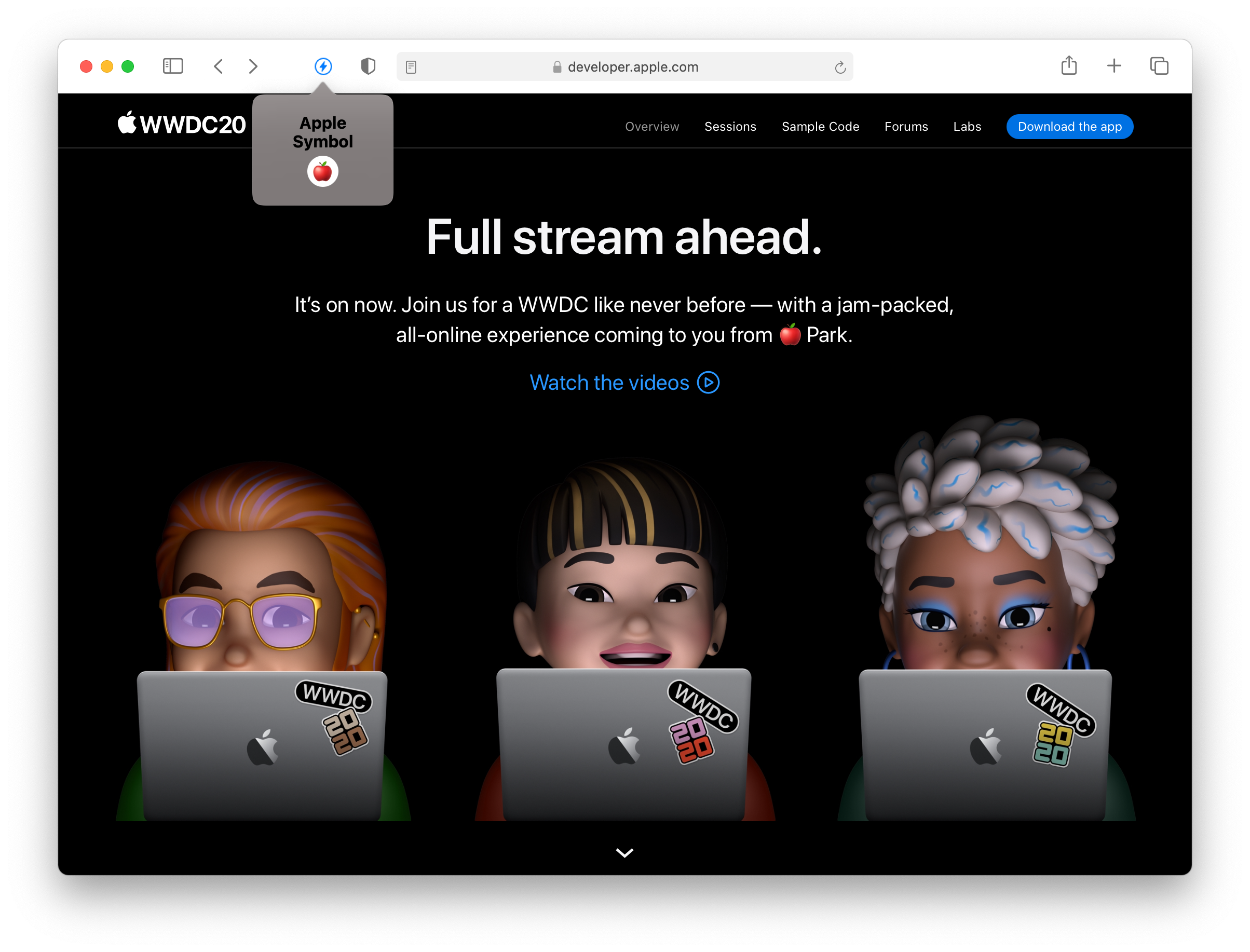Open the Privacy Report shield icon

[368, 66]
